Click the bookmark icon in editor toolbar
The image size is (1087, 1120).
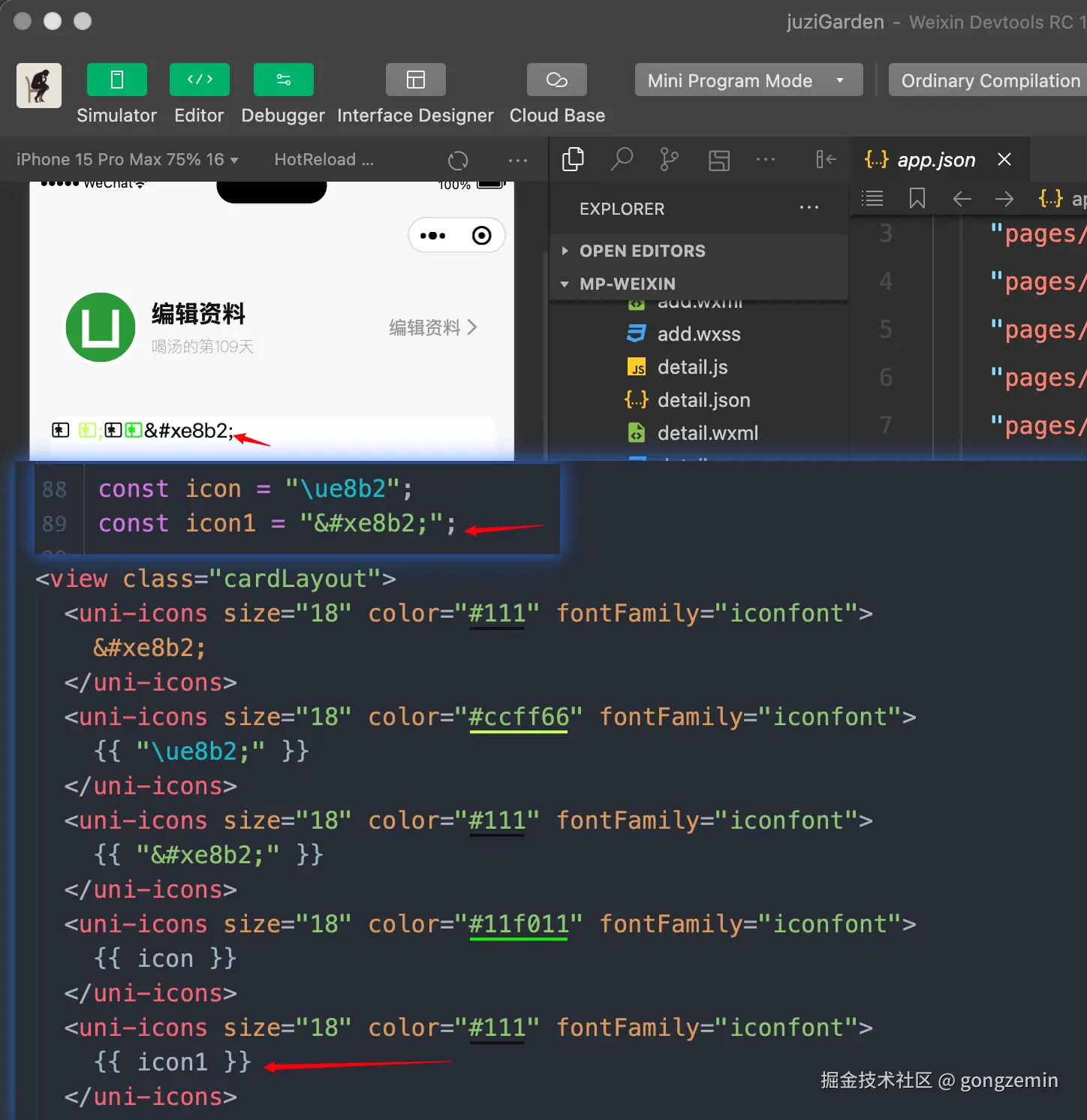917,198
